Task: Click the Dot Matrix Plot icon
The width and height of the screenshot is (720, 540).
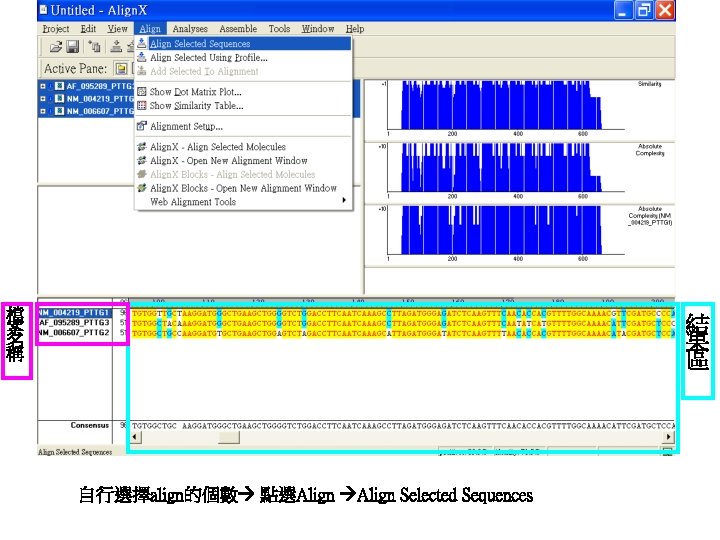Action: [x=142, y=91]
